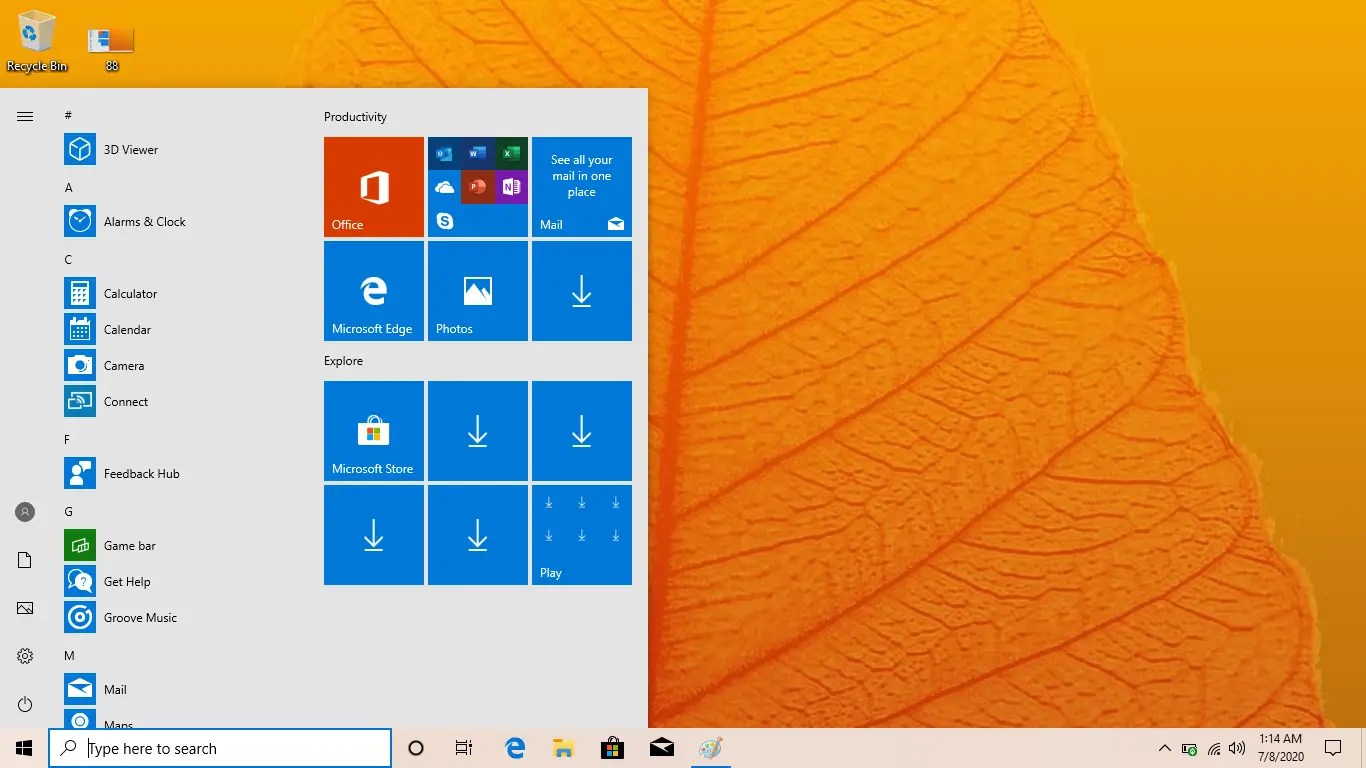
Task: Show hidden icons in system tray
Action: (1164, 748)
